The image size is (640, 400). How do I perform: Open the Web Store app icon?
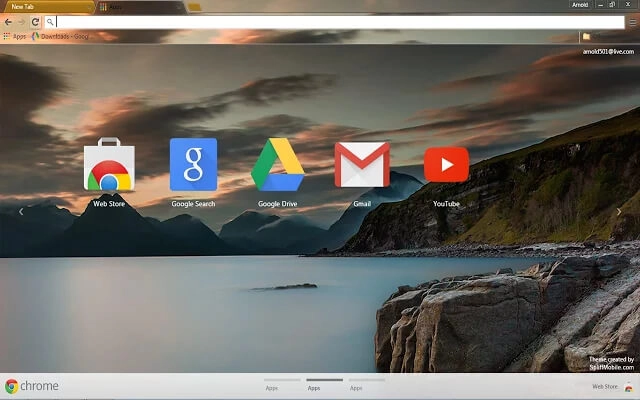[x=109, y=164]
